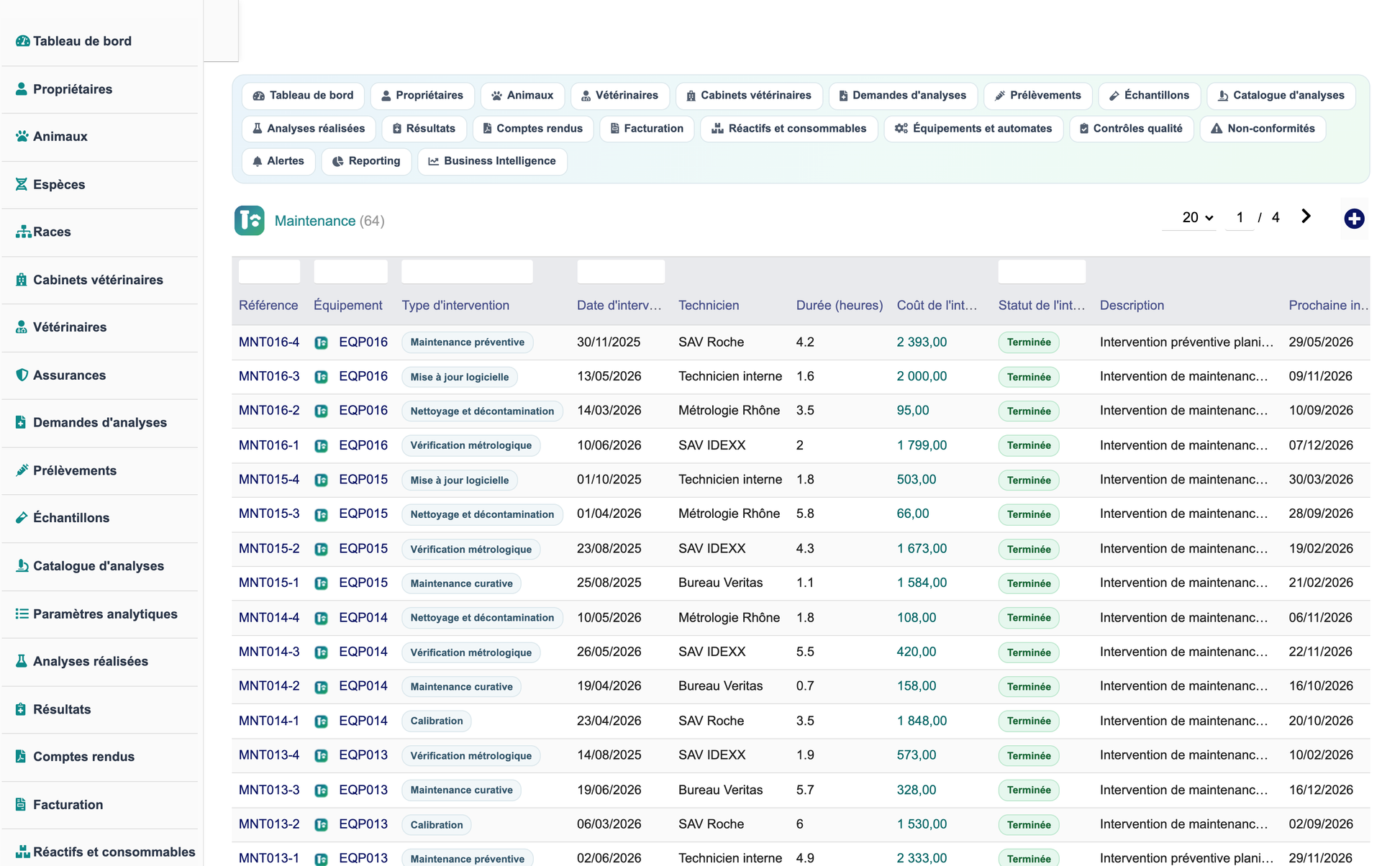
Task: Open sidebar Demandes d'analyses link
Action: click(99, 423)
